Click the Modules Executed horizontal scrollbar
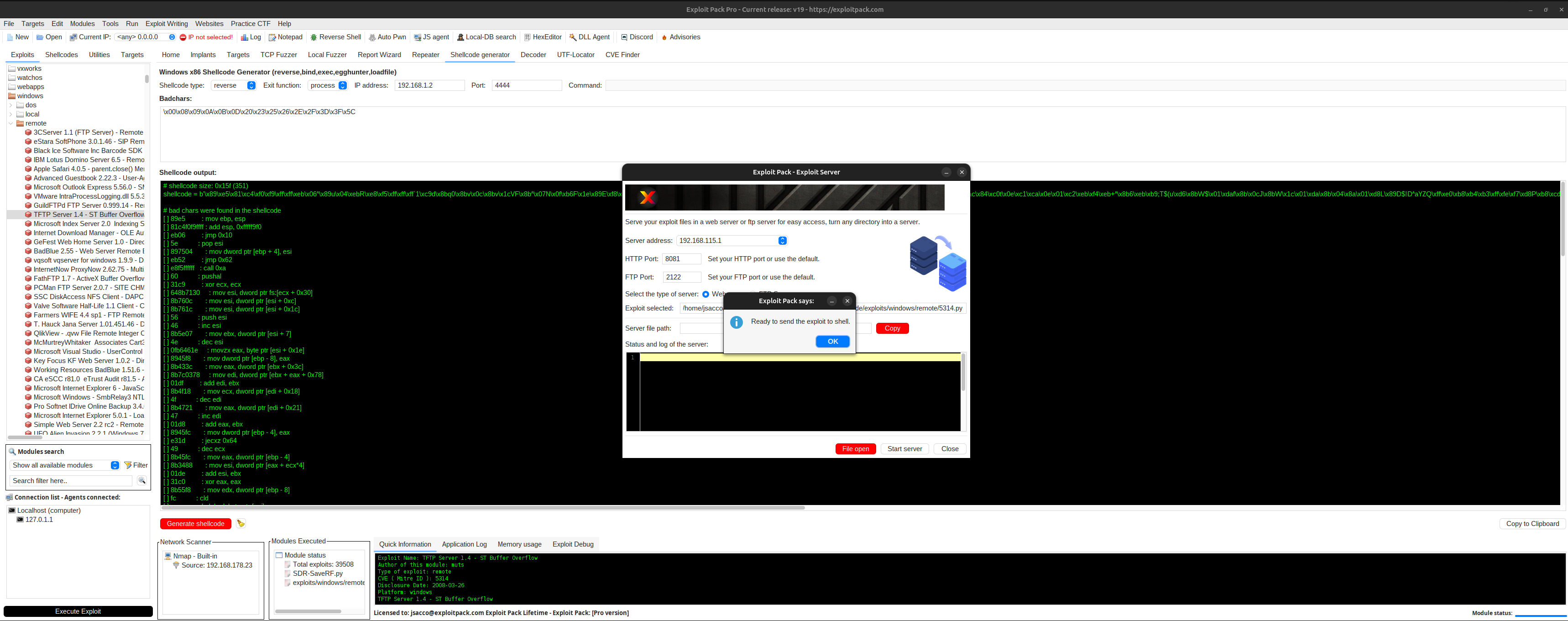Viewport: 1568px width, 621px height. (x=308, y=611)
